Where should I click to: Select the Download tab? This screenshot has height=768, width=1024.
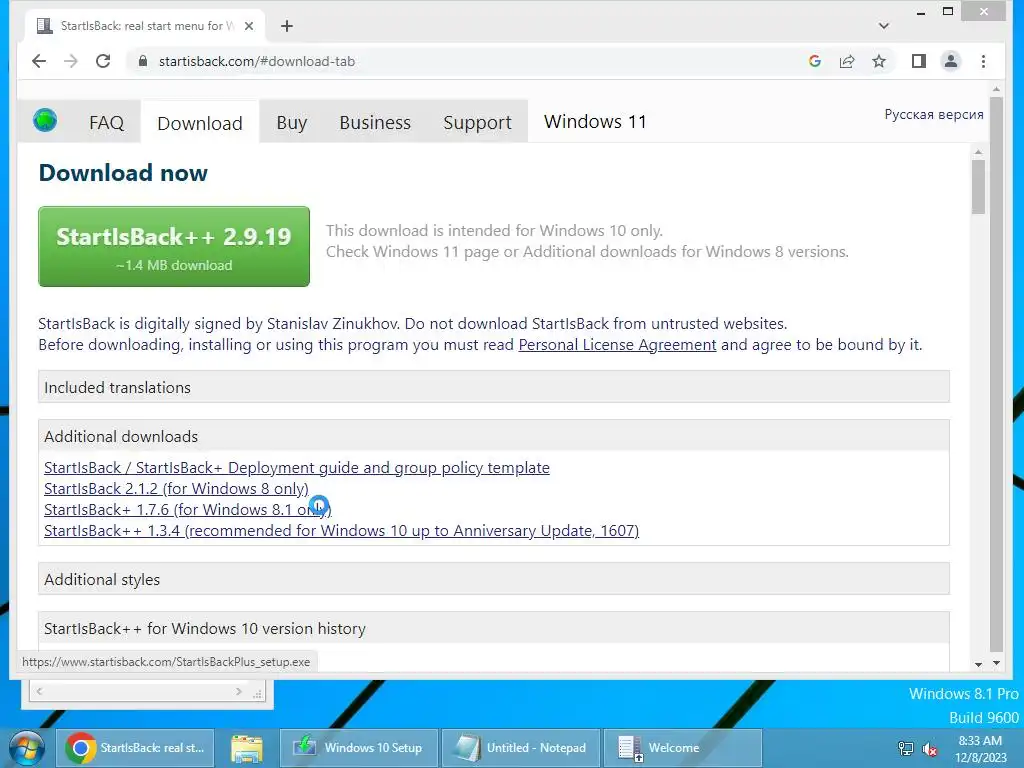tap(200, 123)
